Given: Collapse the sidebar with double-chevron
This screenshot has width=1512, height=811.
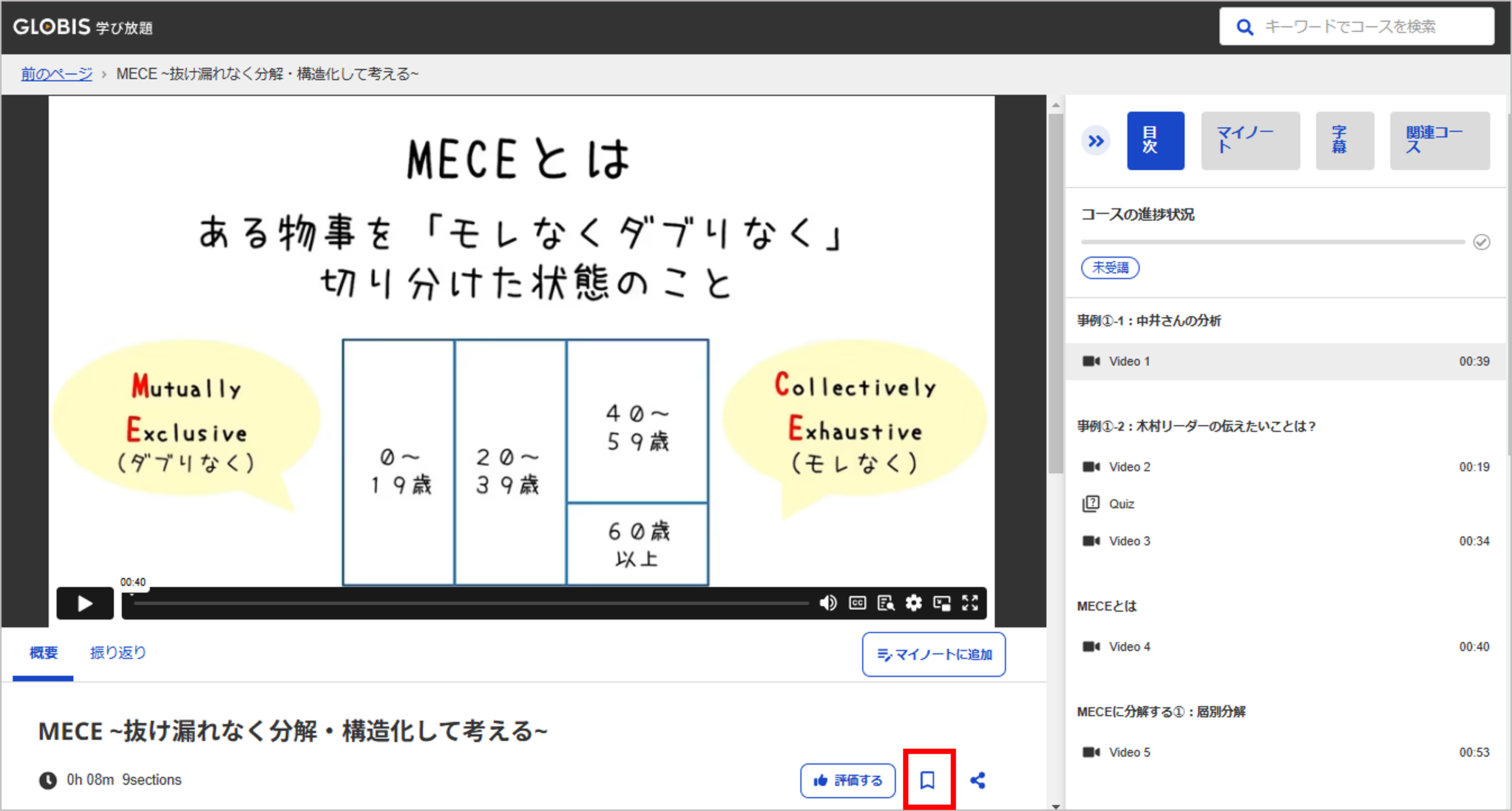Looking at the screenshot, I should click(1095, 141).
